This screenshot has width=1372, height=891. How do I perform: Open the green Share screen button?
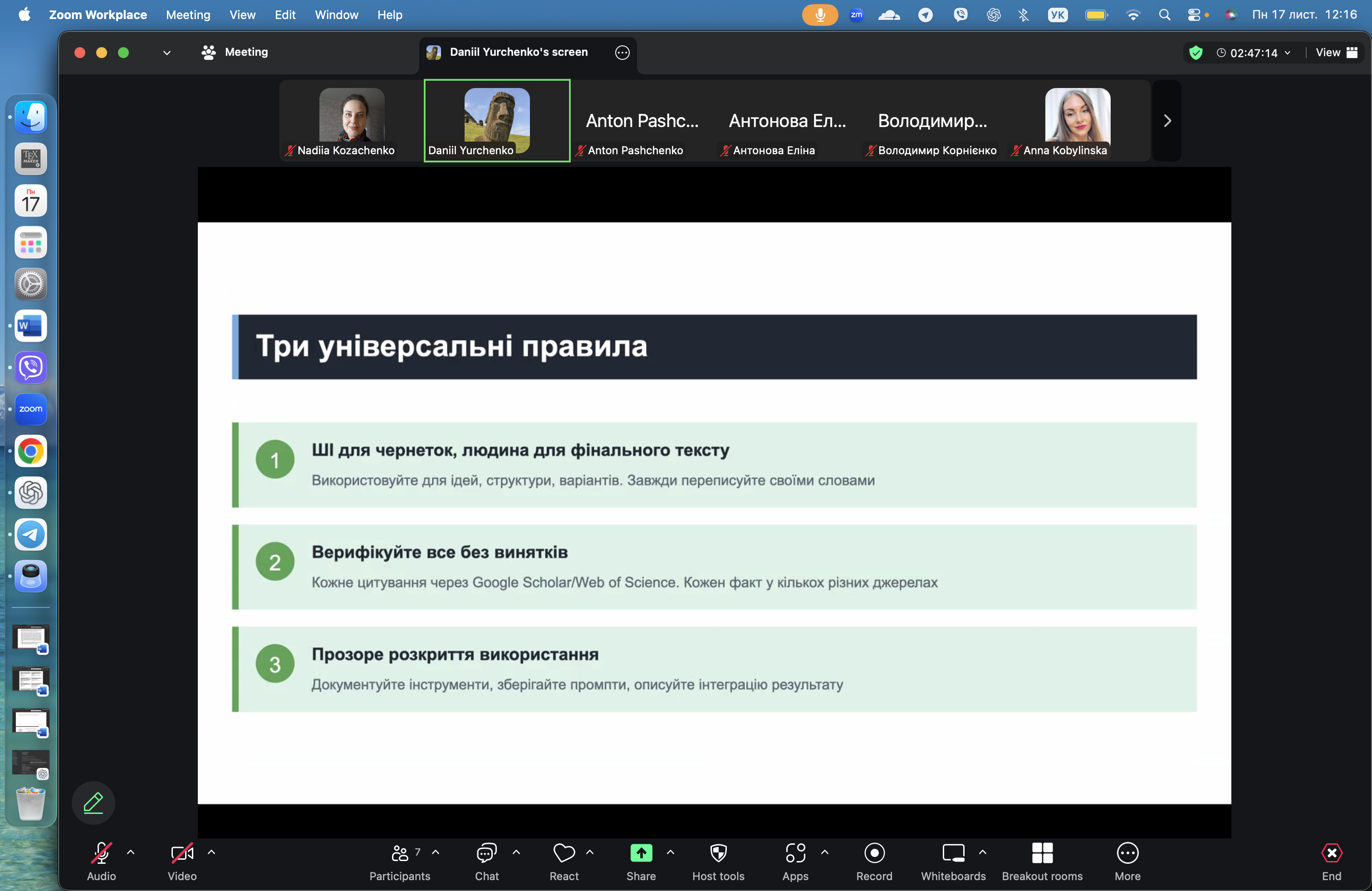[x=641, y=853]
